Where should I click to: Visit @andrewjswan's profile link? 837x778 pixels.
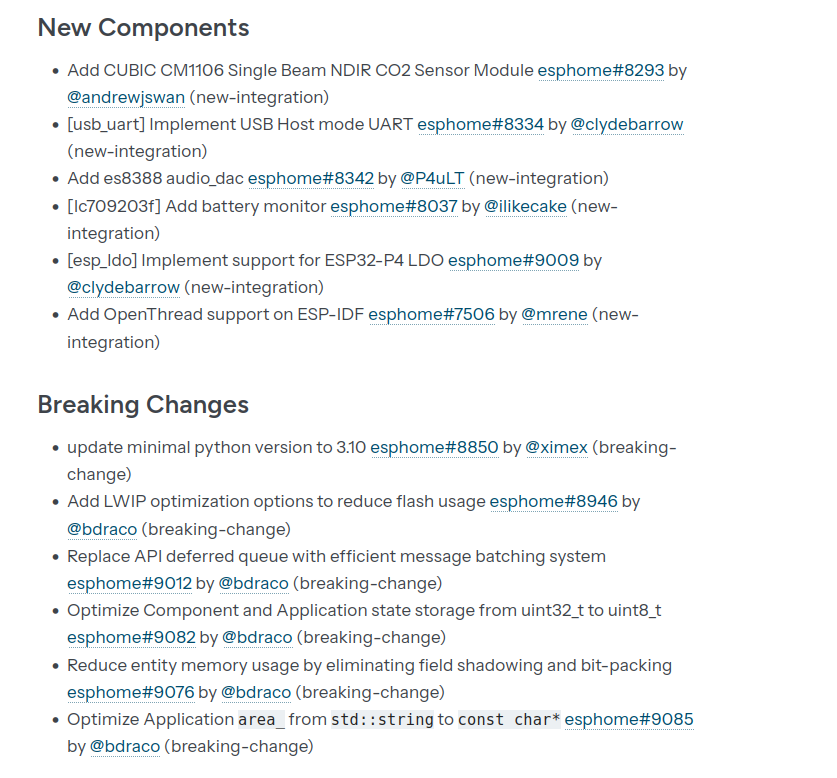[x=126, y=98]
